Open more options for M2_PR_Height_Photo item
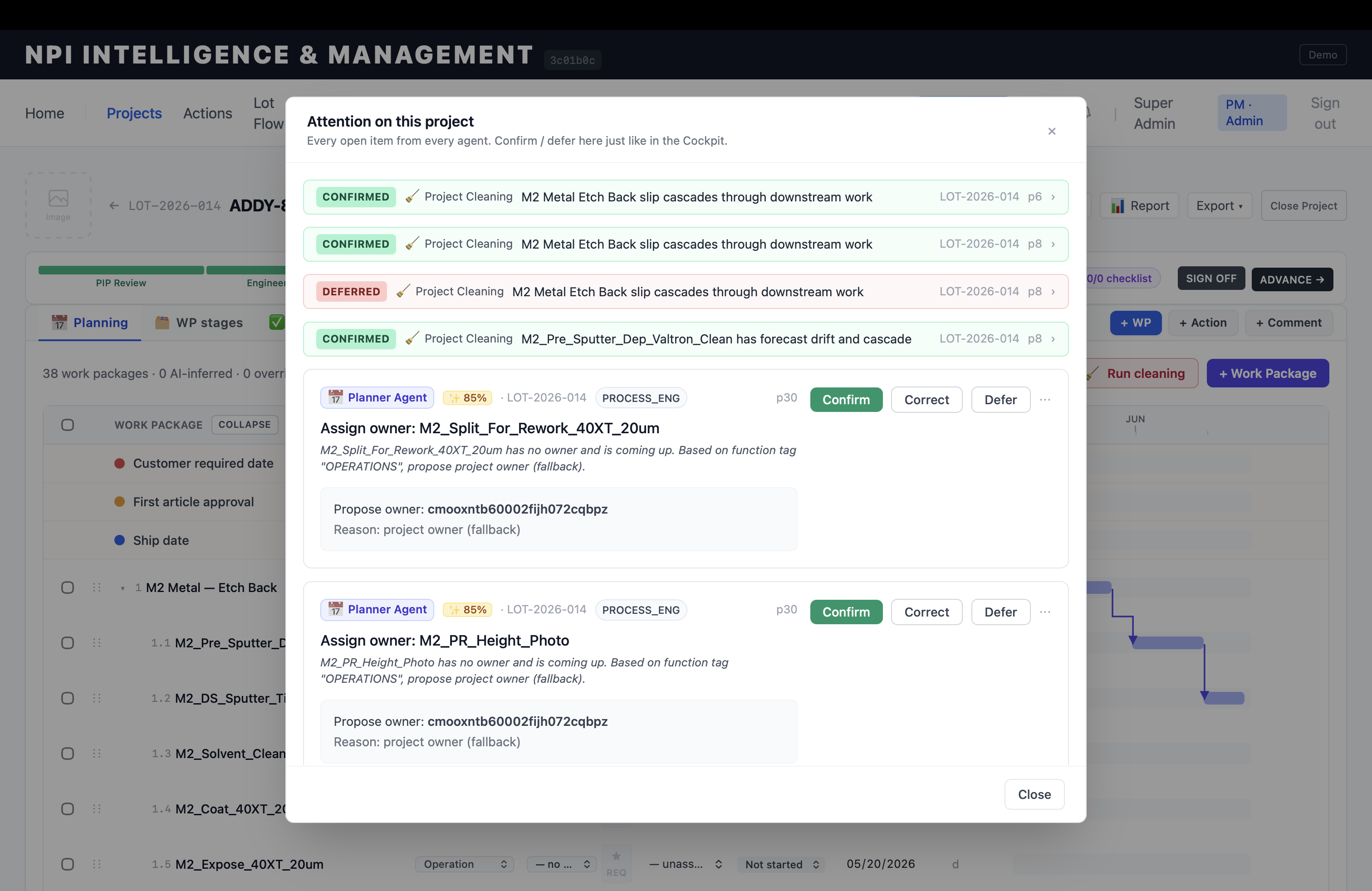Image resolution: width=1372 pixels, height=891 pixels. point(1045,612)
